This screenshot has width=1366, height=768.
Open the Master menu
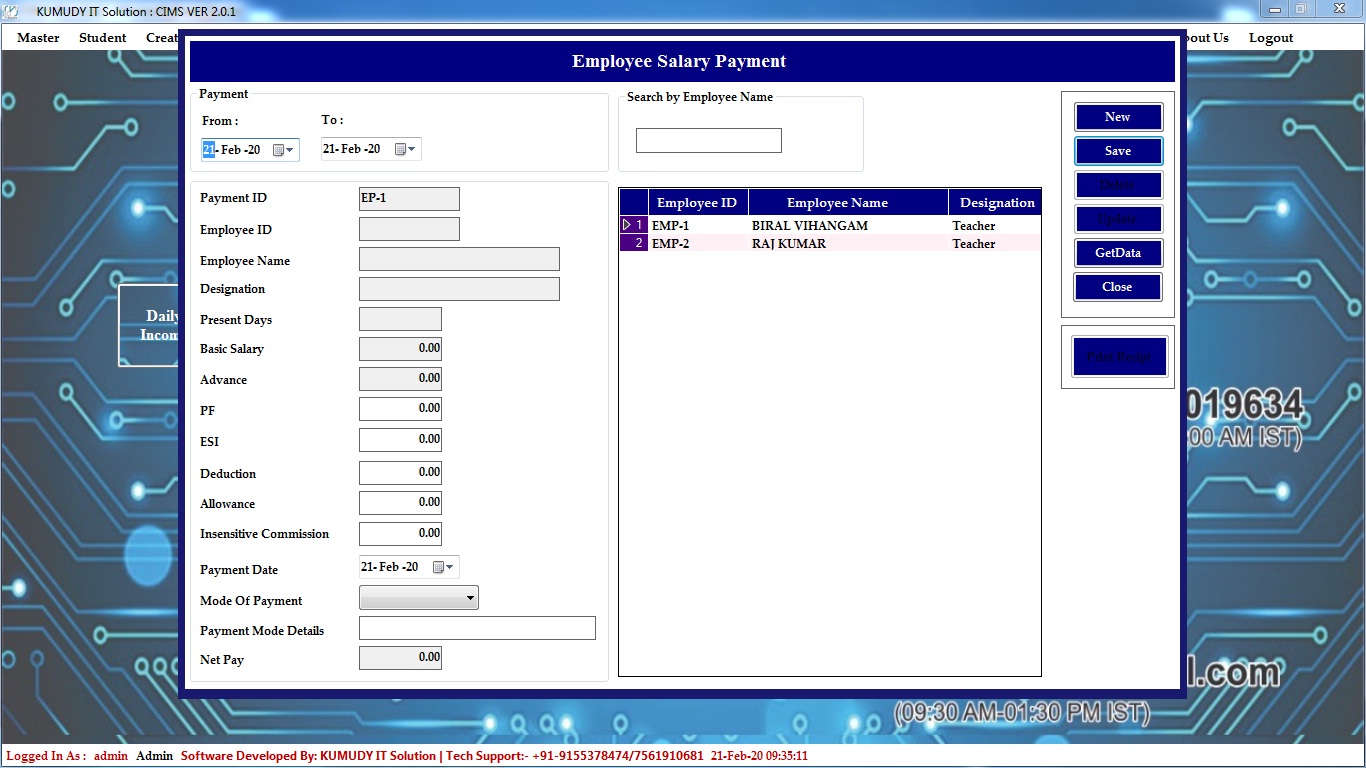tap(38, 38)
